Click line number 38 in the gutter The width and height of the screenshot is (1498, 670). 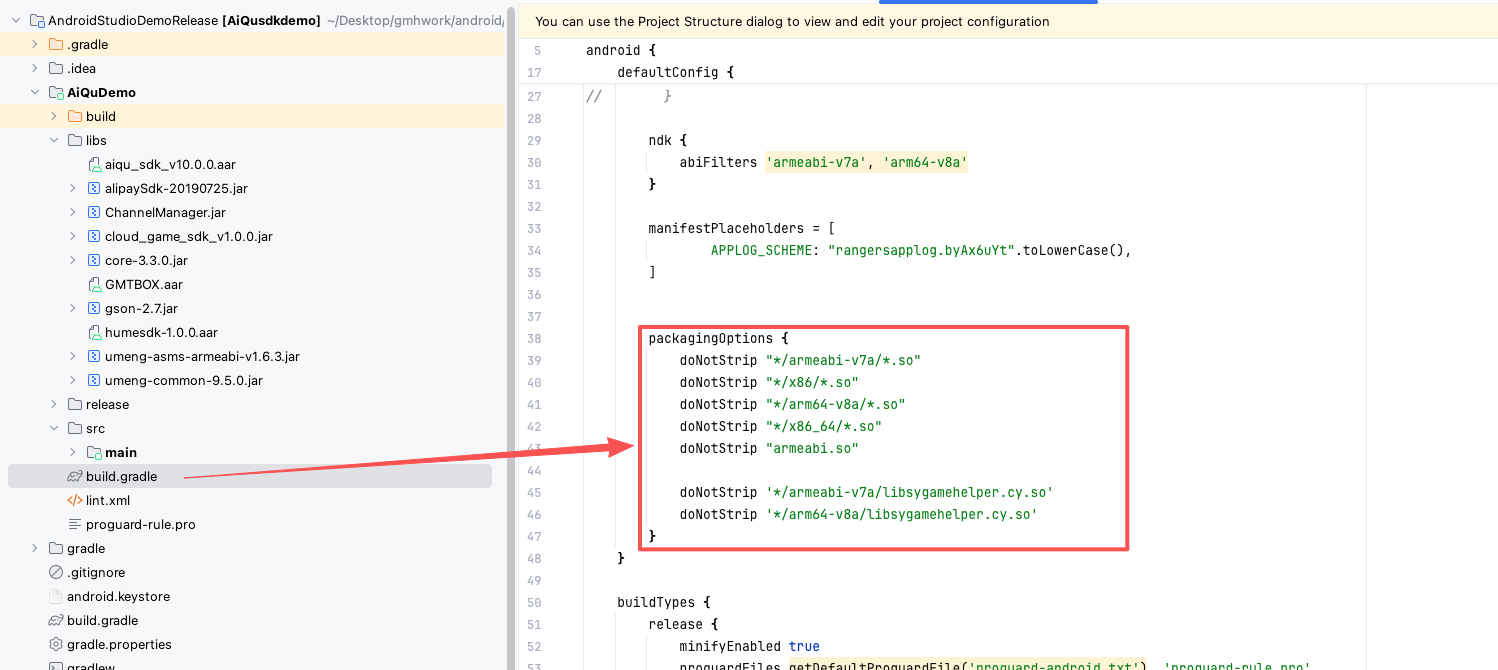coord(533,338)
